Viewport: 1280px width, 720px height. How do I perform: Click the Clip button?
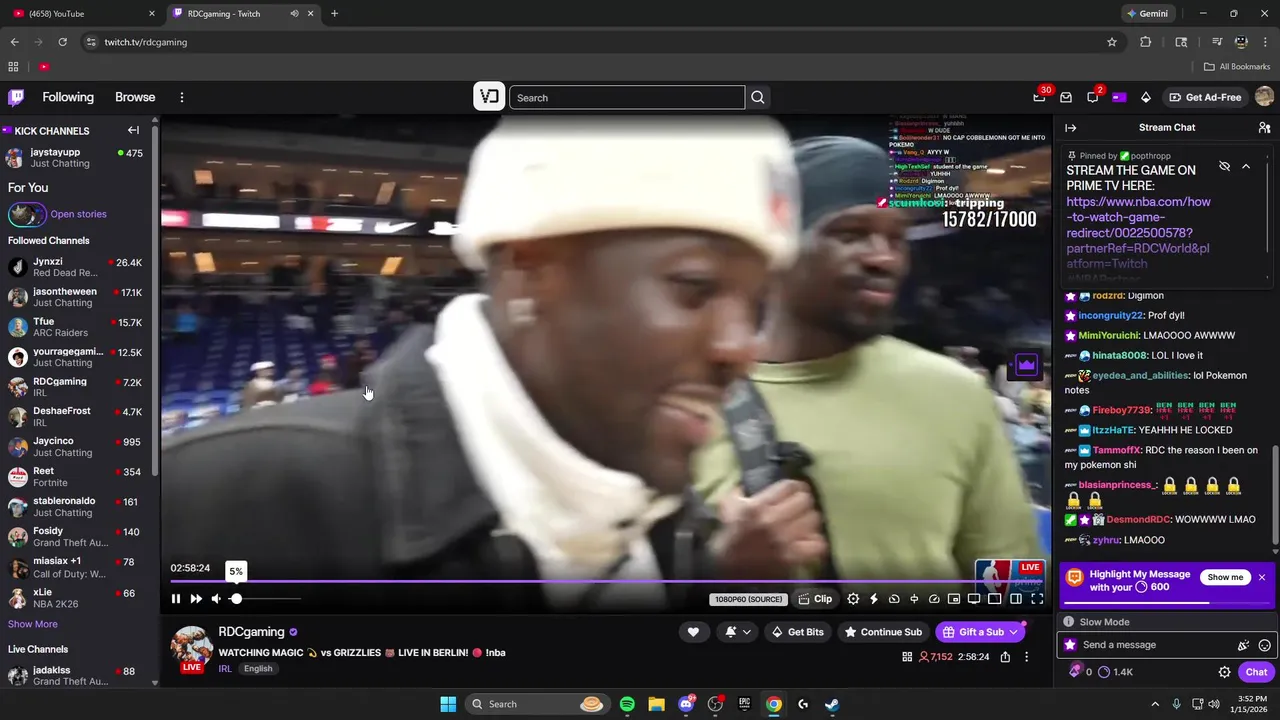(x=815, y=599)
